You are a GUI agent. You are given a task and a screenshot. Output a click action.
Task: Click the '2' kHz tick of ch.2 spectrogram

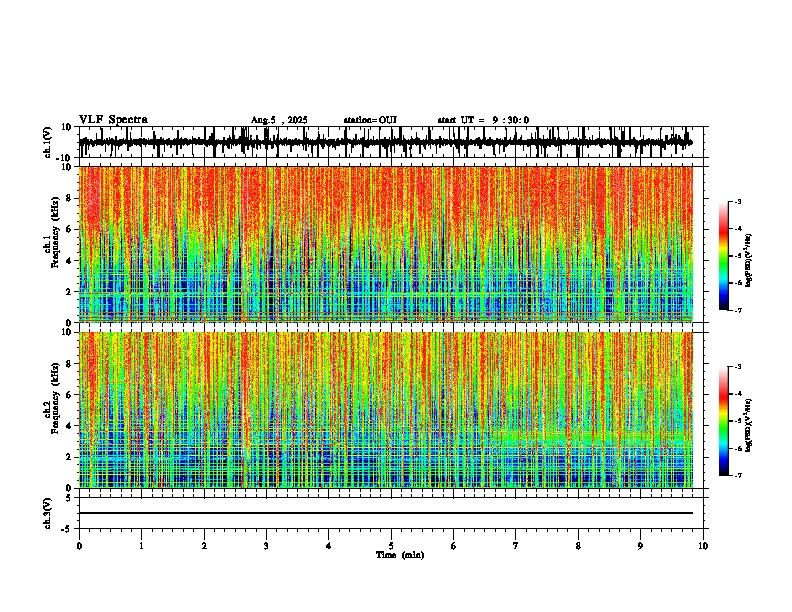pos(70,457)
